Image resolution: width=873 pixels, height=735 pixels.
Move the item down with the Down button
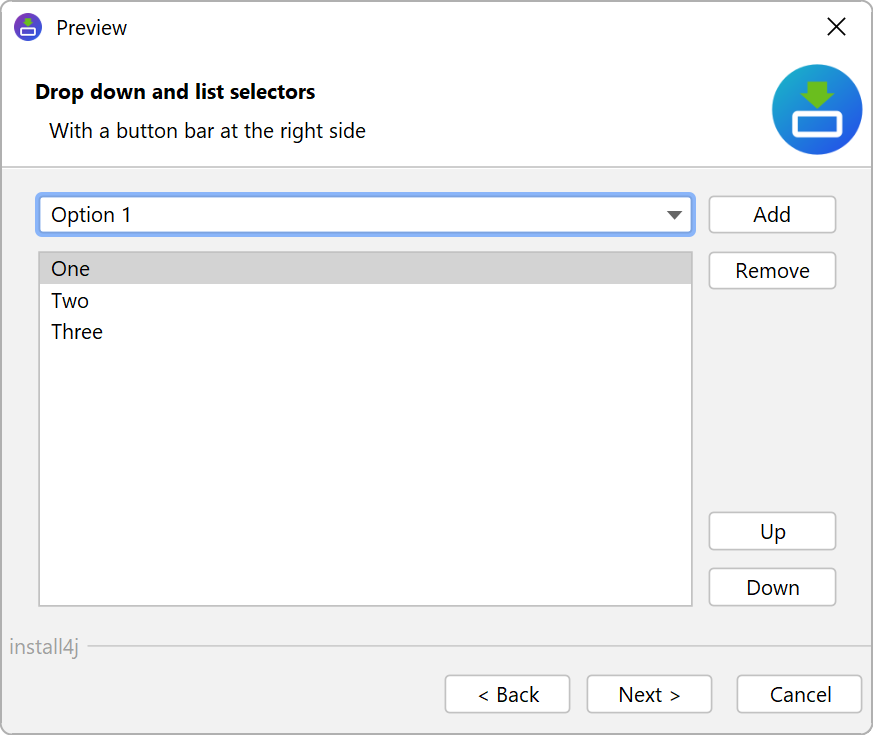(x=772, y=588)
